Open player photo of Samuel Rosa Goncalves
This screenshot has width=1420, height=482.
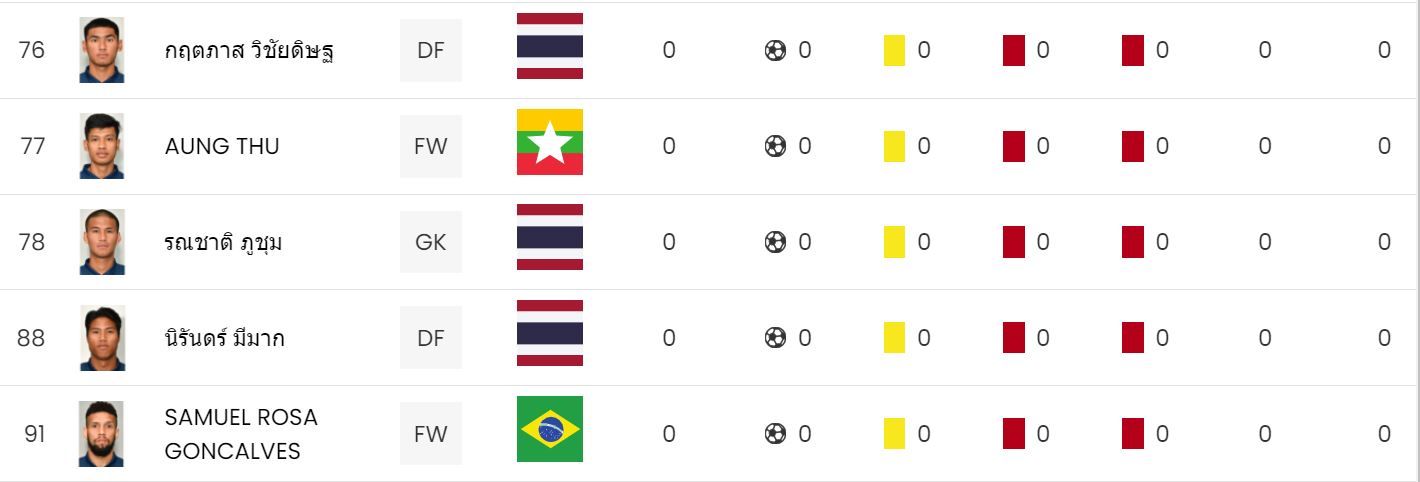click(101, 433)
